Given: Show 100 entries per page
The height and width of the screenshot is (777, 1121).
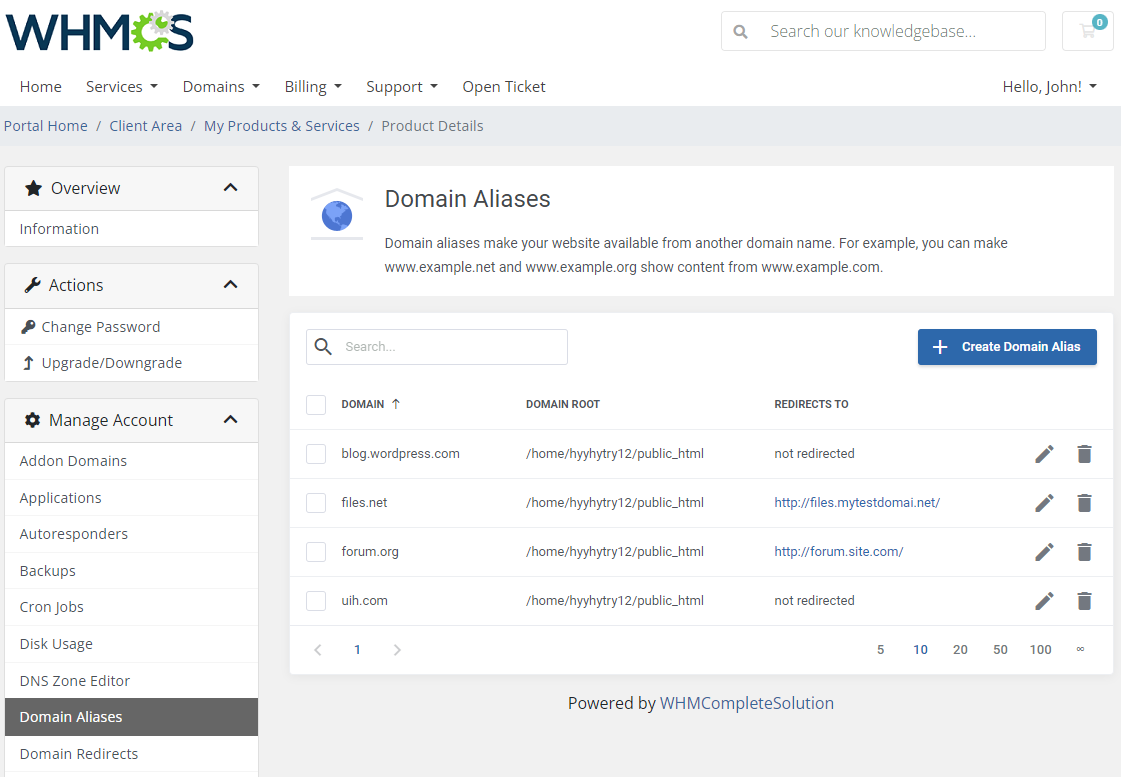Looking at the screenshot, I should (1040, 650).
